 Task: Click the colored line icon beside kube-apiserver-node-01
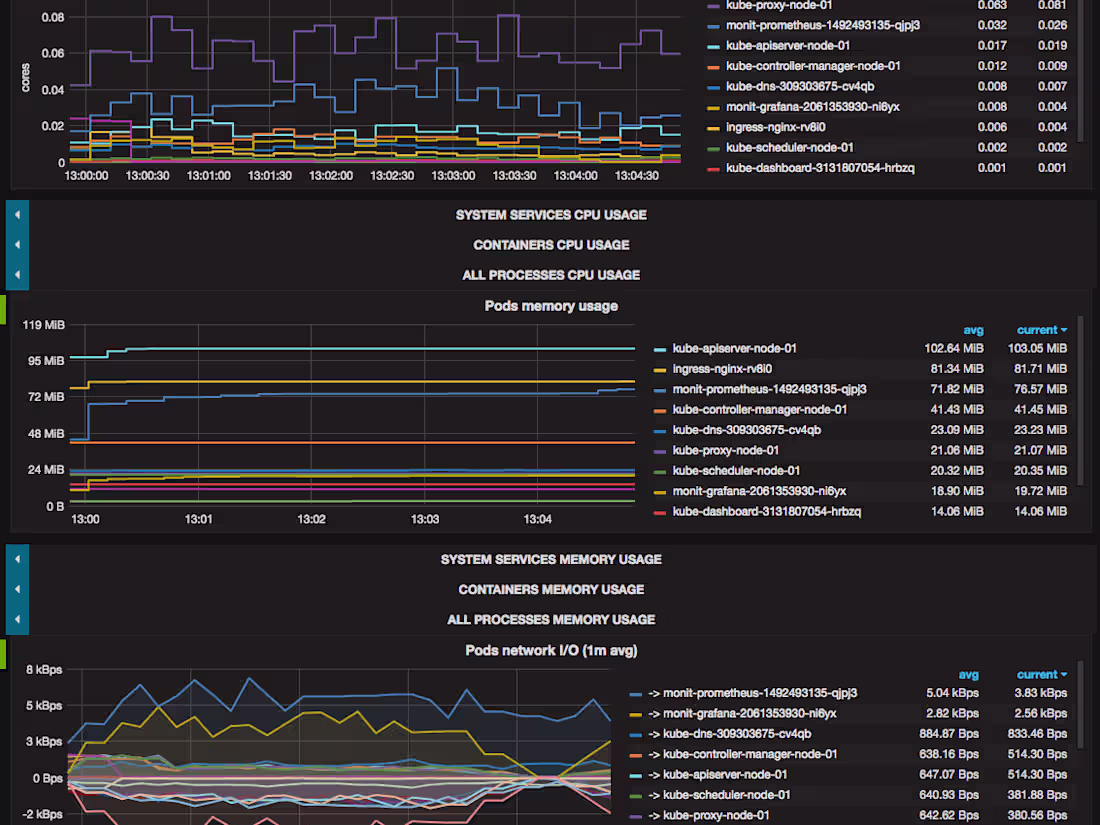click(x=660, y=348)
